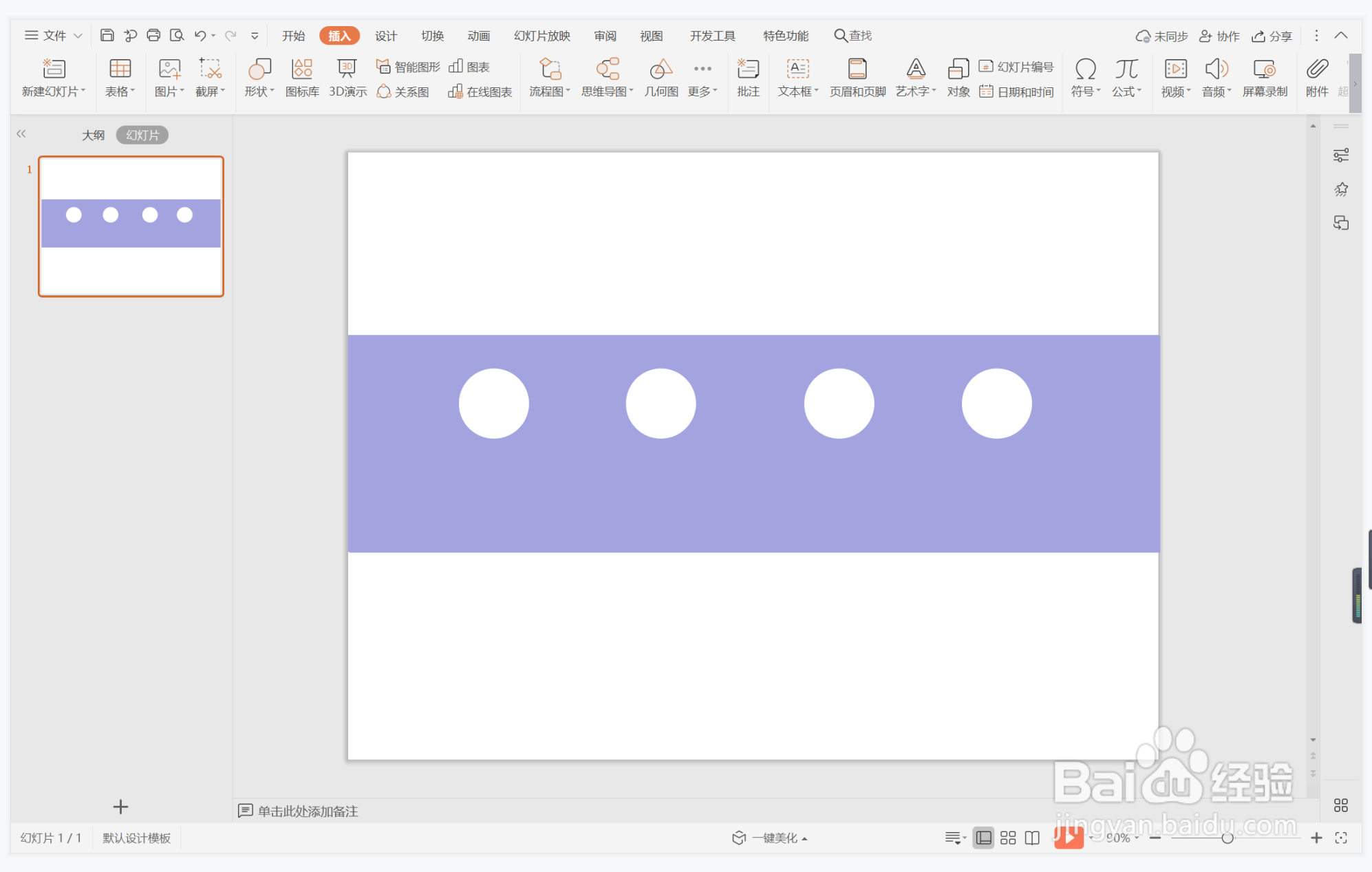1372x872 pixels.
Task: Expand 一键美化 beautify options
Action: click(771, 838)
